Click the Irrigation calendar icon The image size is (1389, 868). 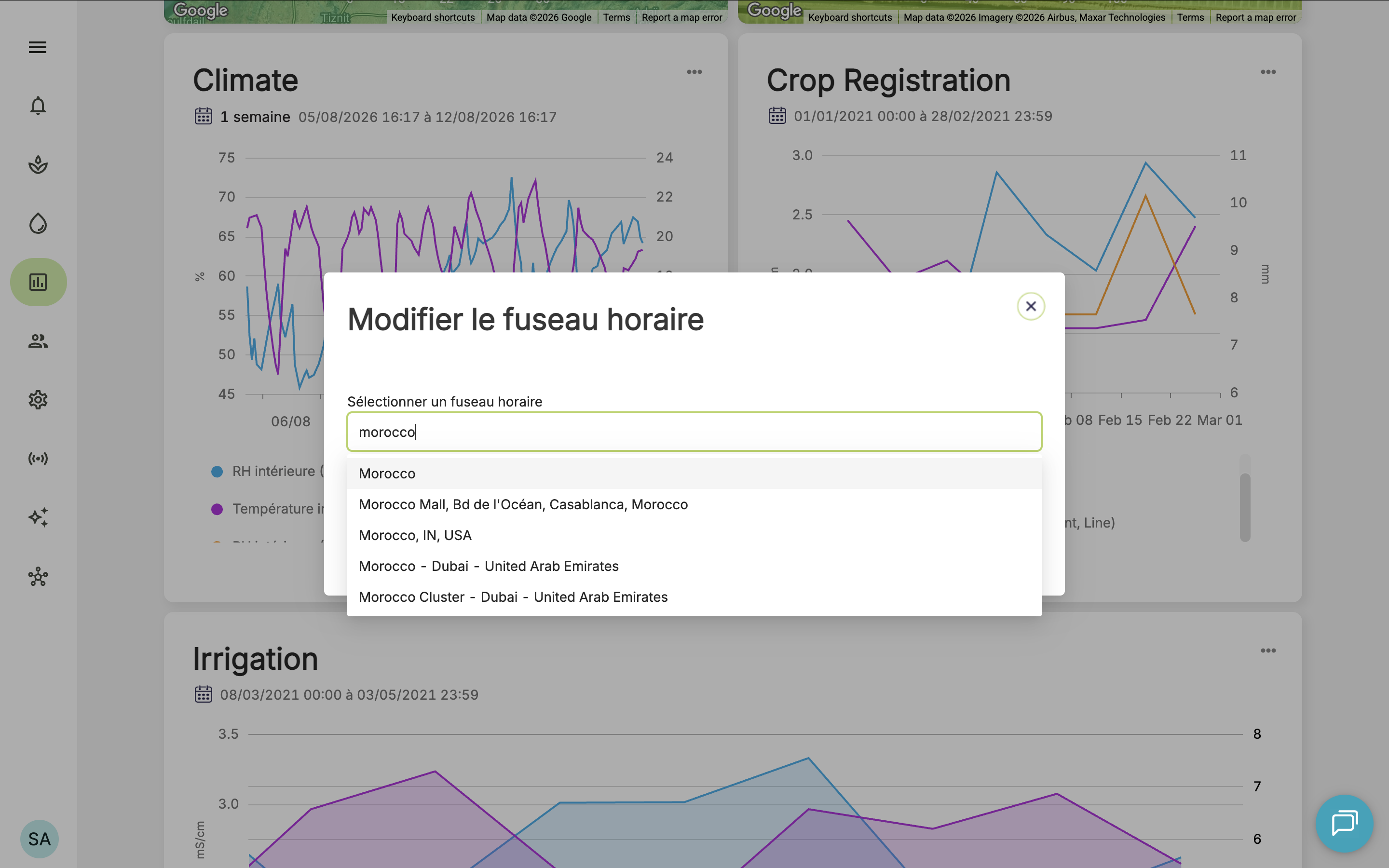203,694
